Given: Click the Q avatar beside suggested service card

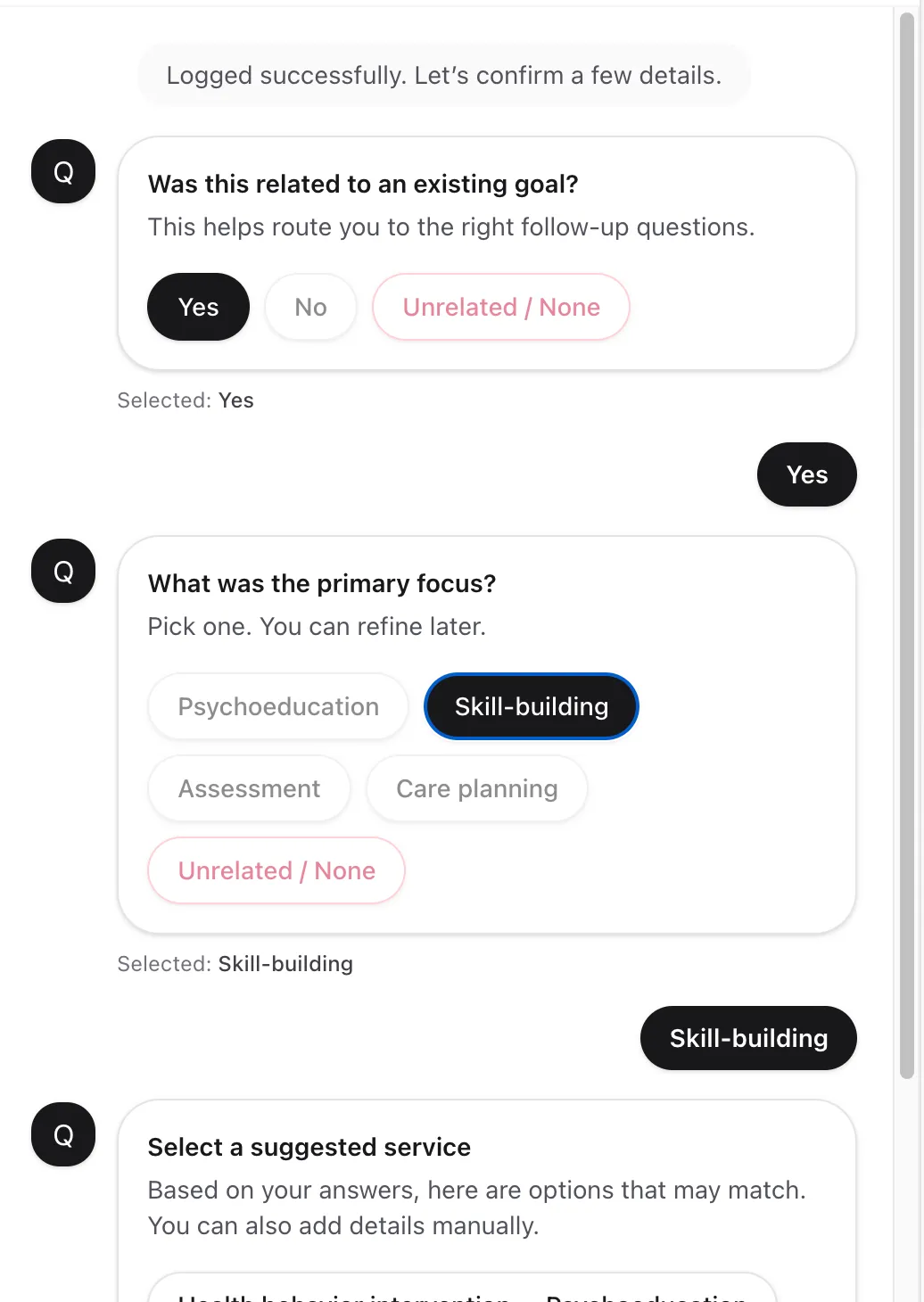Looking at the screenshot, I should point(63,1134).
